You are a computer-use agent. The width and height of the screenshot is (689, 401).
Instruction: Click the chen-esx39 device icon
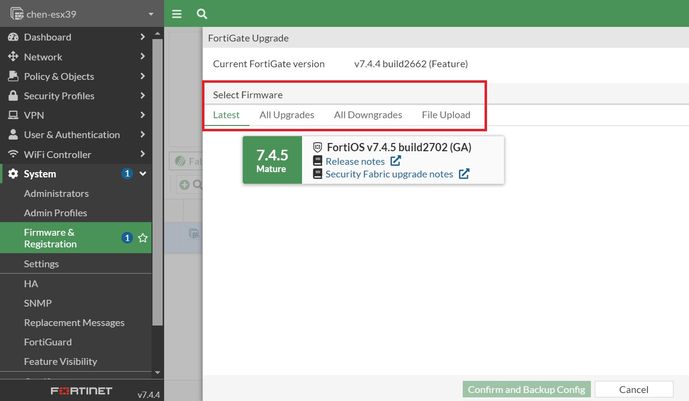pos(17,14)
